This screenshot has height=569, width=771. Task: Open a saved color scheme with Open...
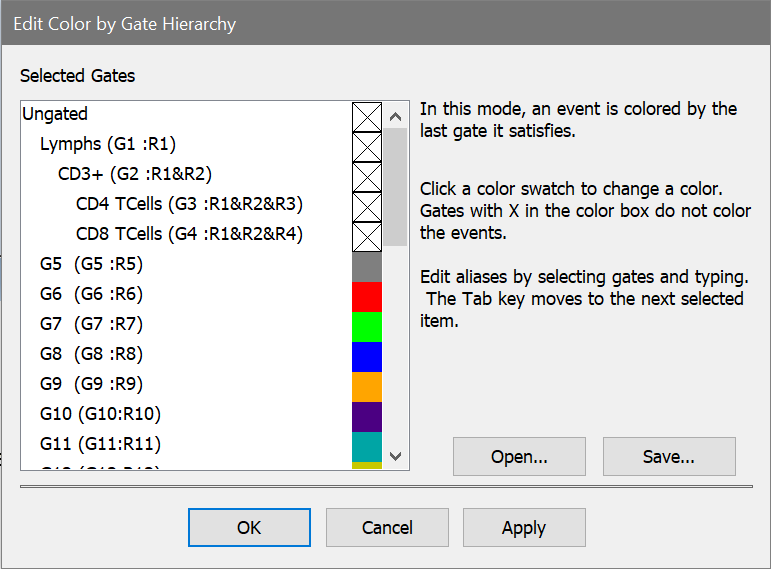pos(519,456)
